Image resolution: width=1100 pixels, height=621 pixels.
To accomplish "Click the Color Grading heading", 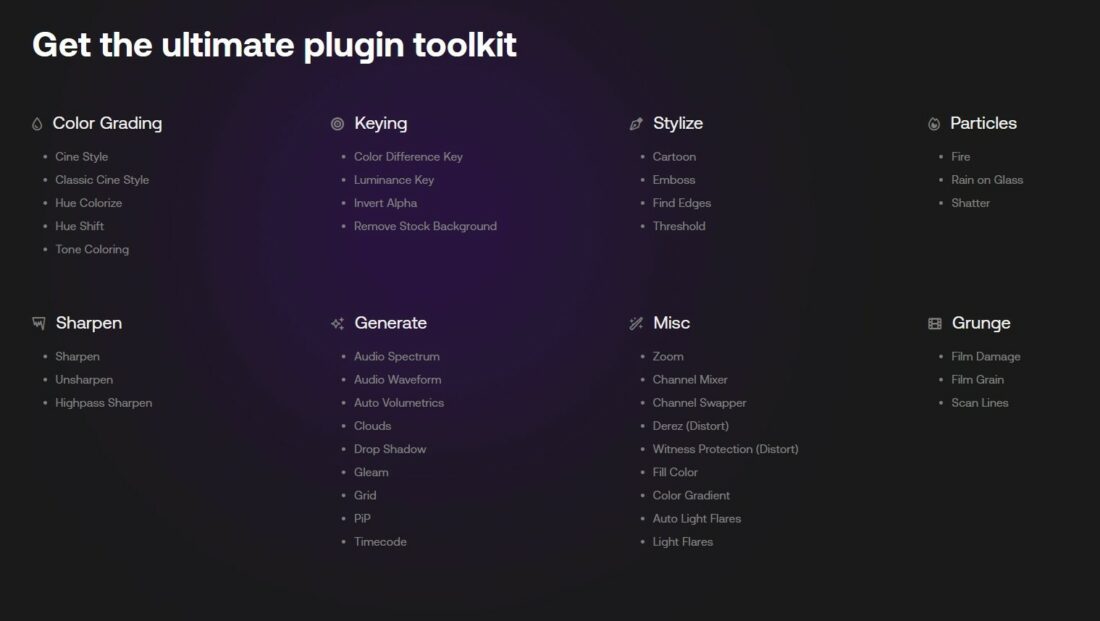I will pyautogui.click(x=107, y=123).
